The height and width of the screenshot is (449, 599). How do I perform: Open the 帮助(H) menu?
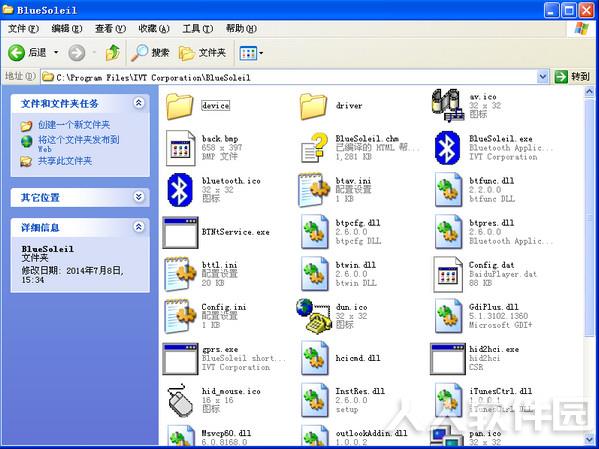pos(241,29)
